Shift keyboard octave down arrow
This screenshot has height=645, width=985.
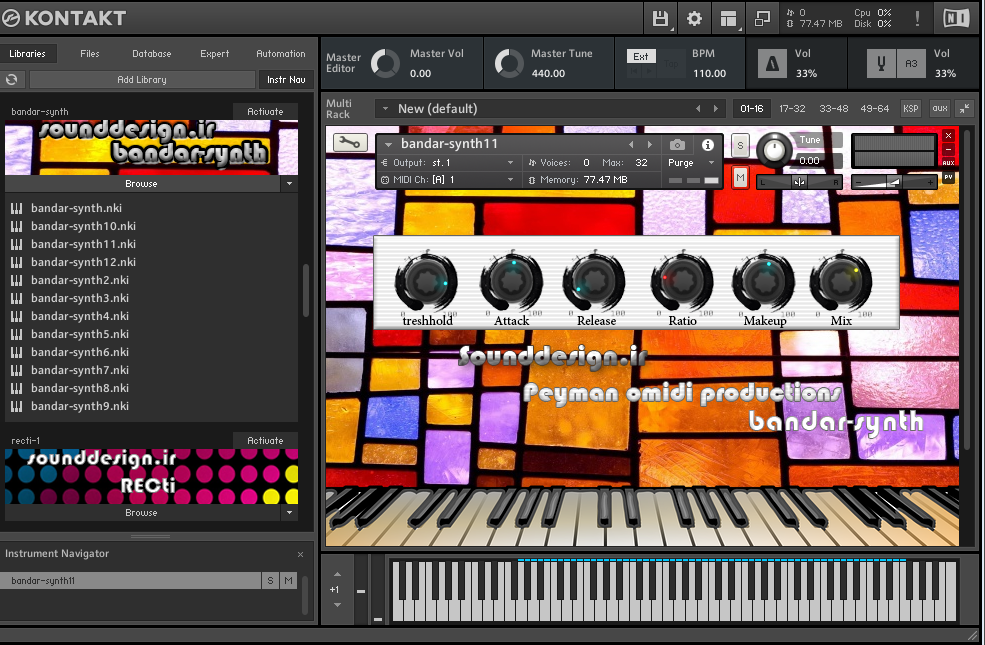[337, 605]
